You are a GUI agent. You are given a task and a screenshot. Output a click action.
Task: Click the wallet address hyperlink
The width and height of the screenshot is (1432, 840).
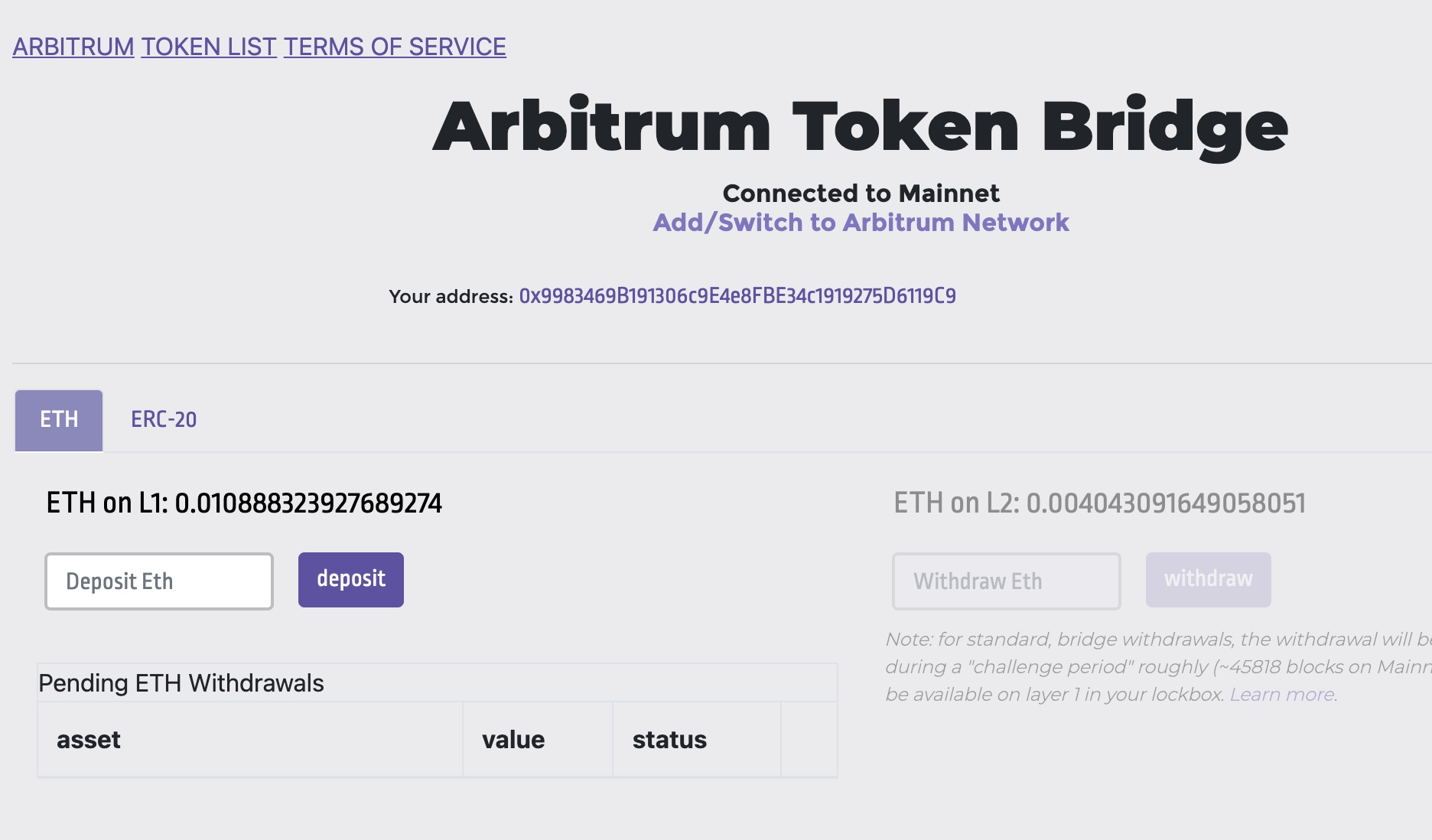pos(737,296)
